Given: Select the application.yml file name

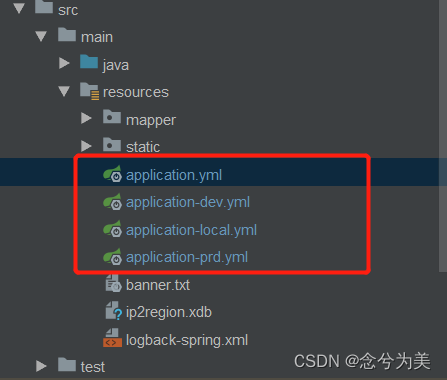Looking at the screenshot, I should pos(174,175).
